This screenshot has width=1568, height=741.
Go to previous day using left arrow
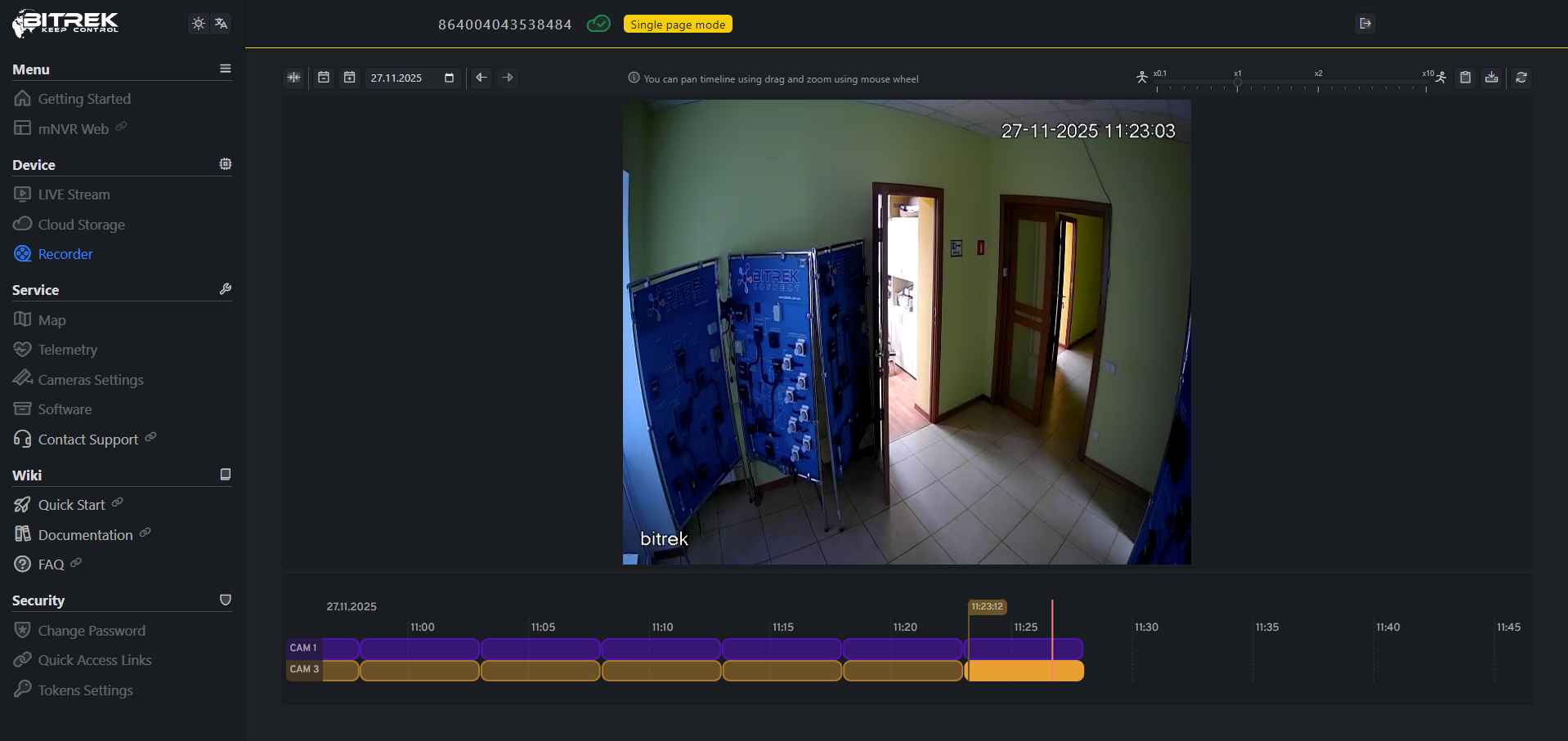482,78
